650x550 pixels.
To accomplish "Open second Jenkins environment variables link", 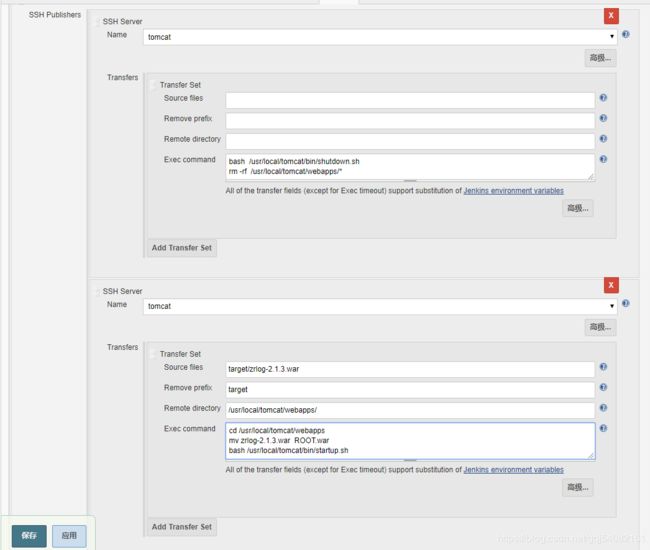I will pyautogui.click(x=513, y=470).
